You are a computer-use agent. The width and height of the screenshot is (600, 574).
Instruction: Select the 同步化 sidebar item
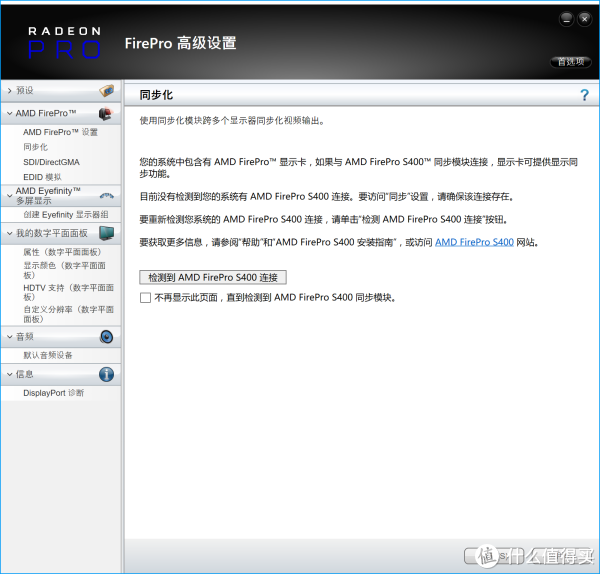pos(36,147)
